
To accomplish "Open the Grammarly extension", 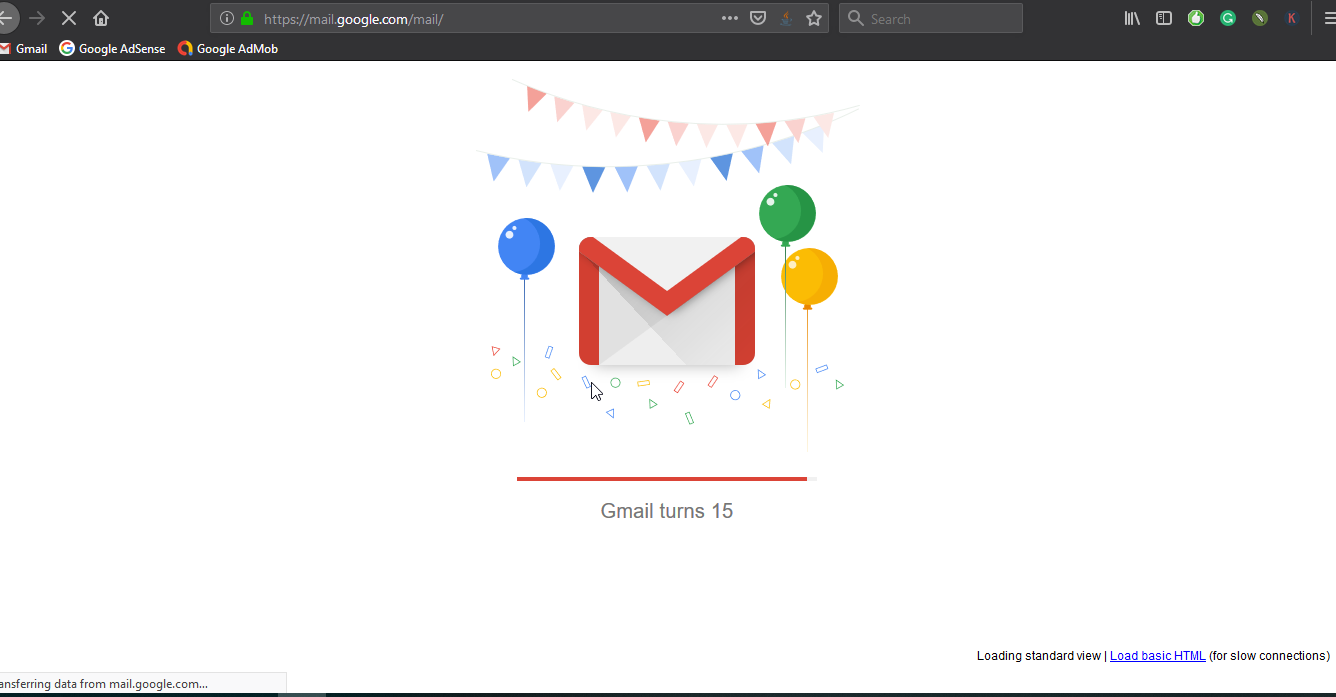I will 1227,18.
